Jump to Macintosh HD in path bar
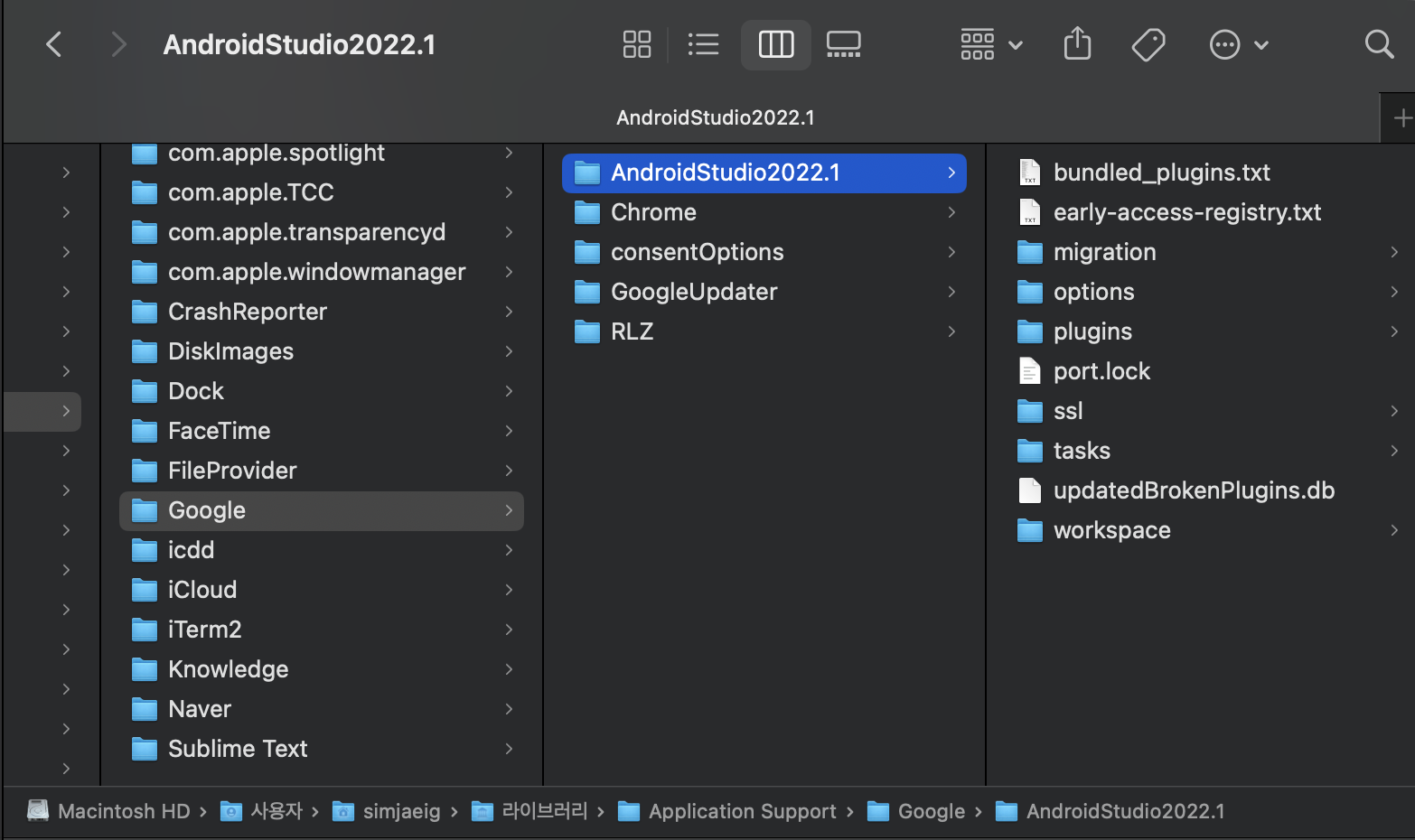Image resolution: width=1415 pixels, height=840 pixels. tap(123, 811)
